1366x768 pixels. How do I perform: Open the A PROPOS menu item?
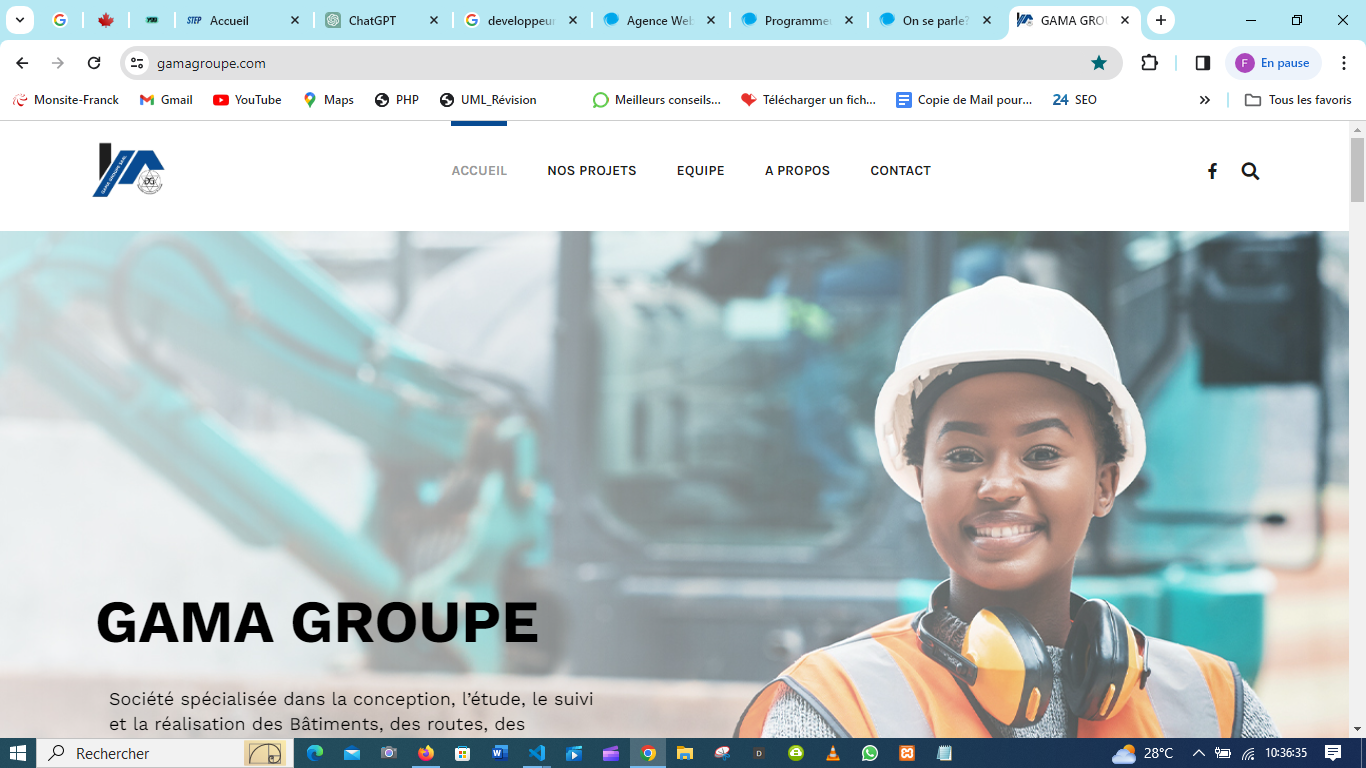tap(797, 171)
